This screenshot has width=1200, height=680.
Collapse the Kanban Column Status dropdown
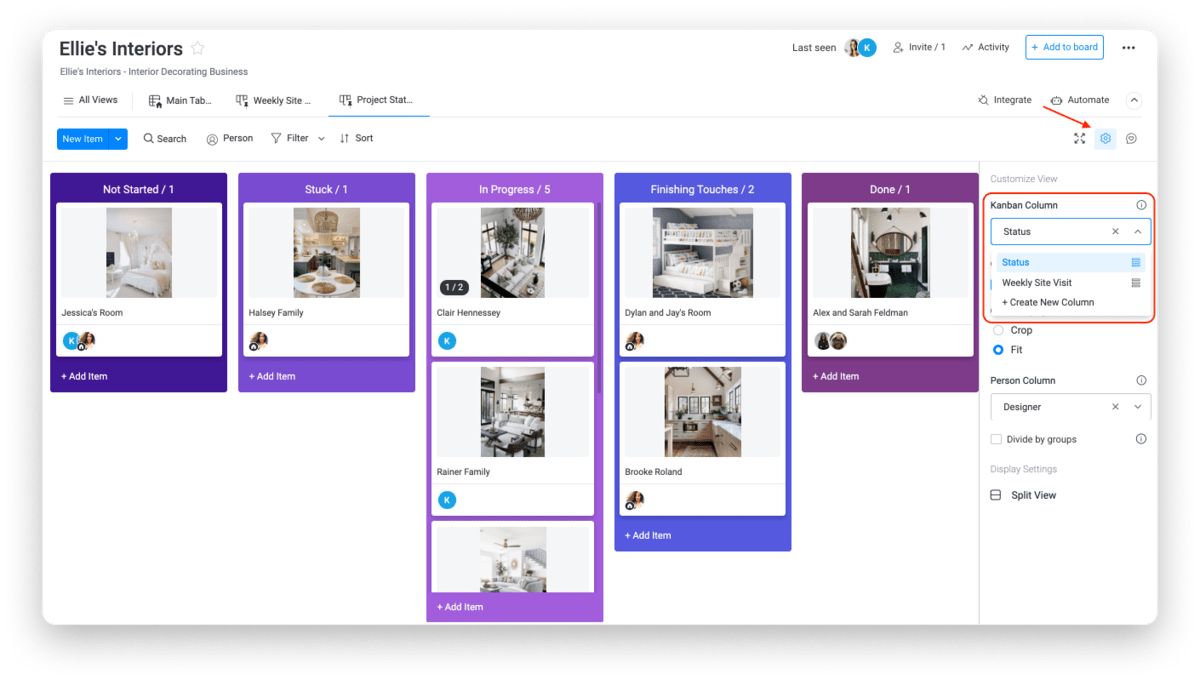[1138, 231]
